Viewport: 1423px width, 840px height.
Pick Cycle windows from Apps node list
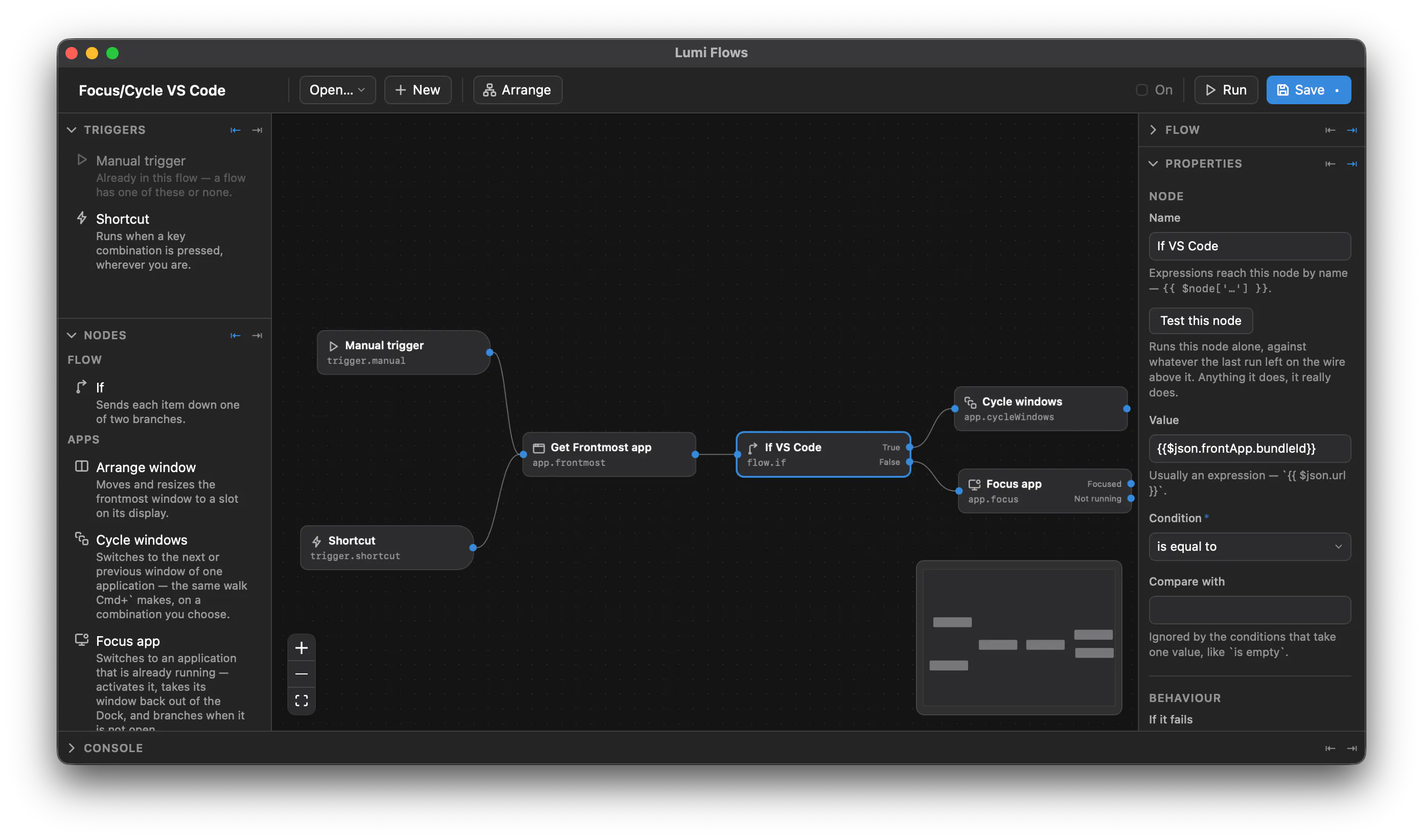click(x=165, y=577)
